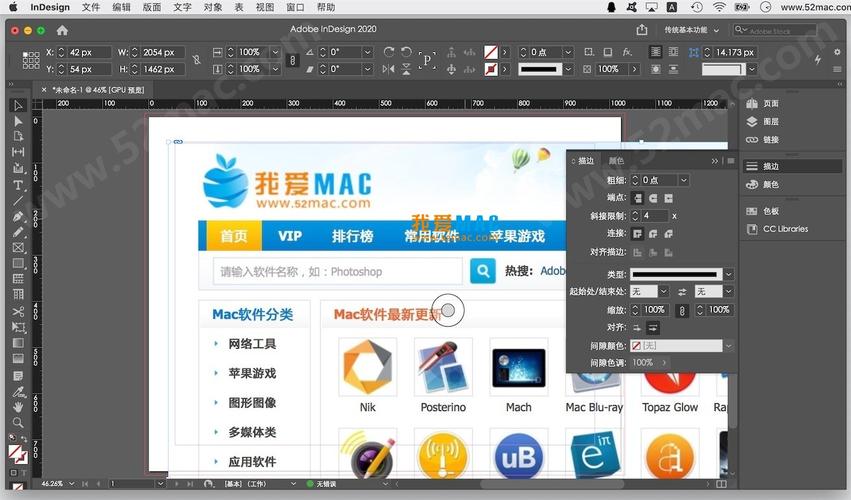Viewport: 851px width, 500px height.
Task: Select the Zoom magnifier tool
Action: (x=18, y=422)
